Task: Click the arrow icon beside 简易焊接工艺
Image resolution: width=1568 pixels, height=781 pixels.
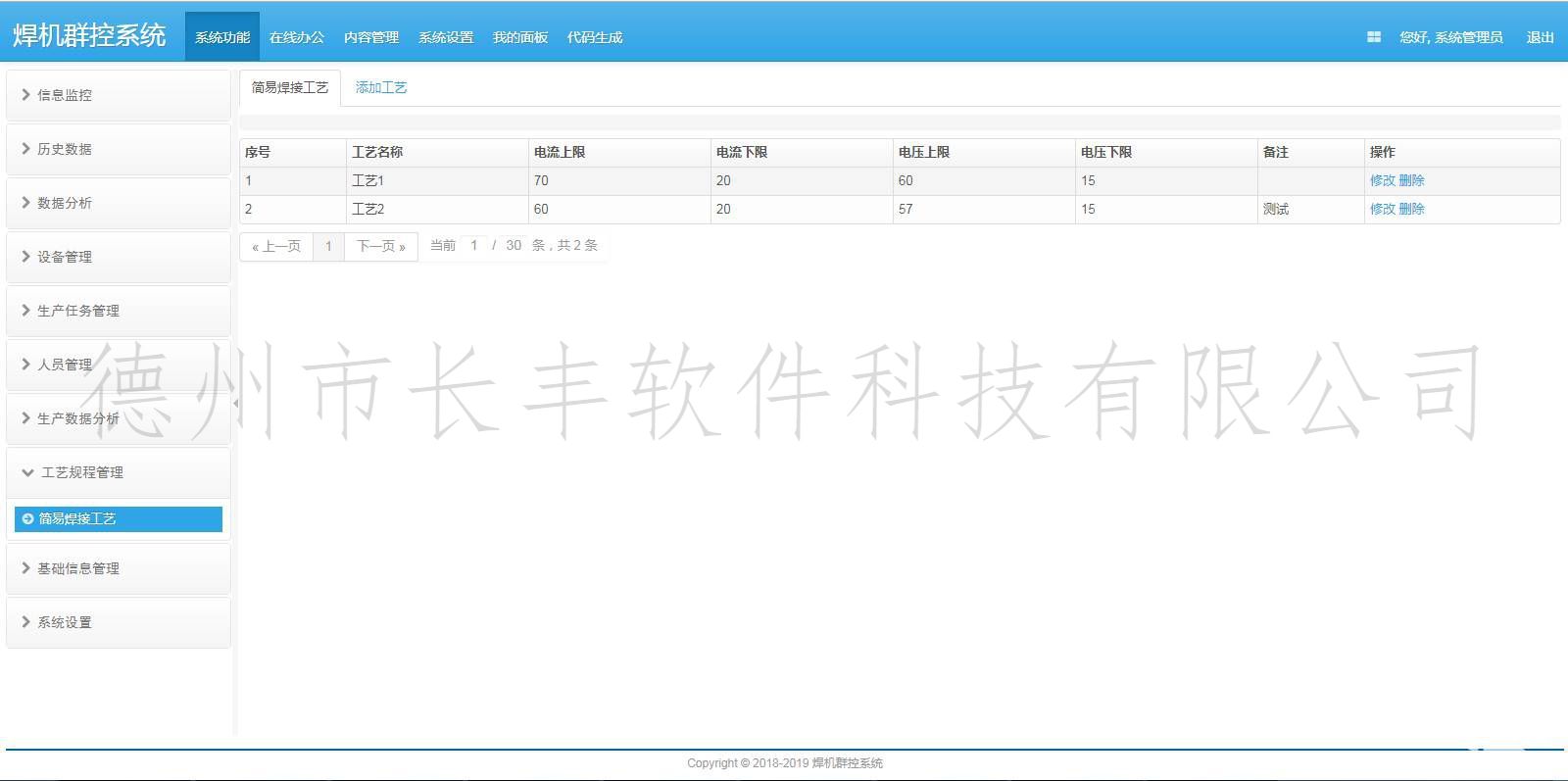Action: (27, 518)
